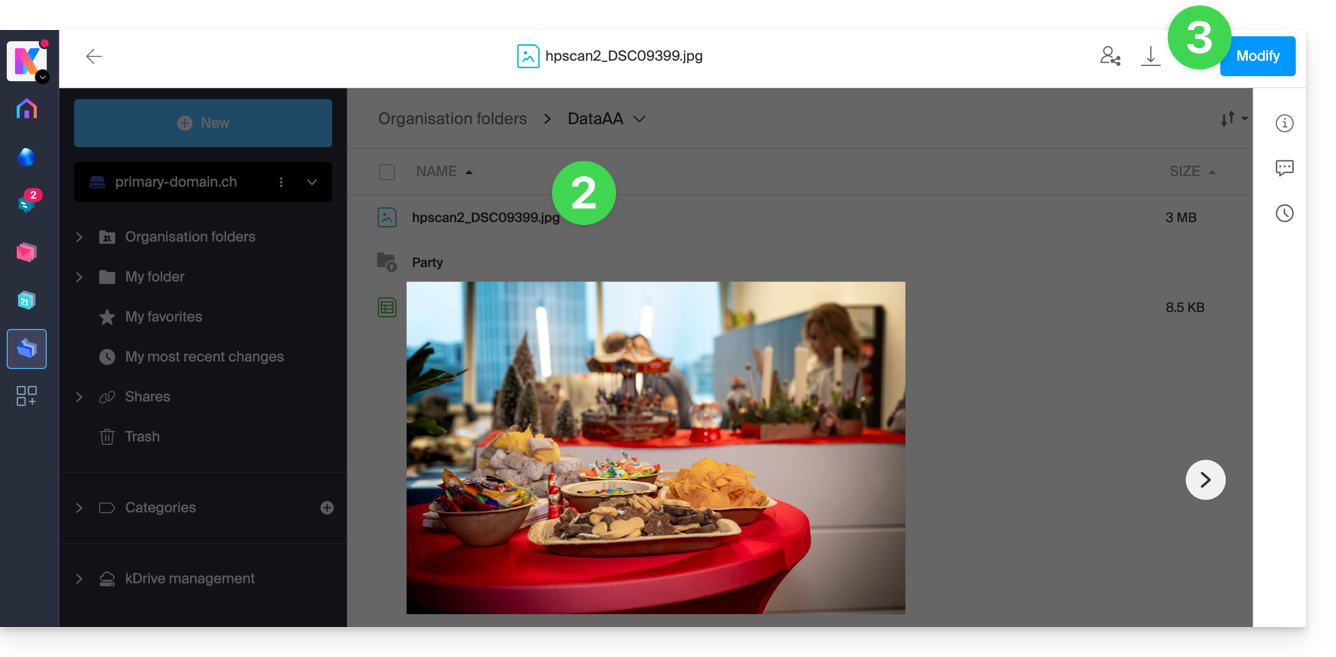
Task: Sort by the SIZE column header
Action: [x=1192, y=172]
